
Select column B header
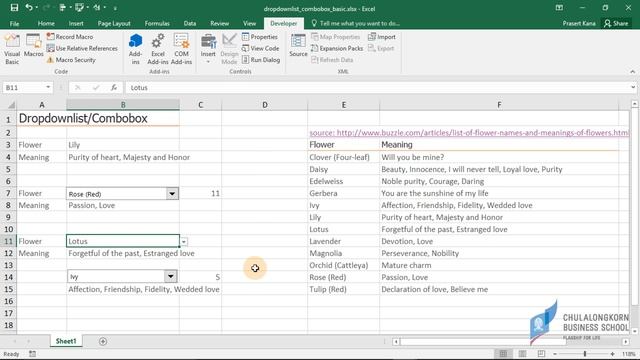click(123, 105)
